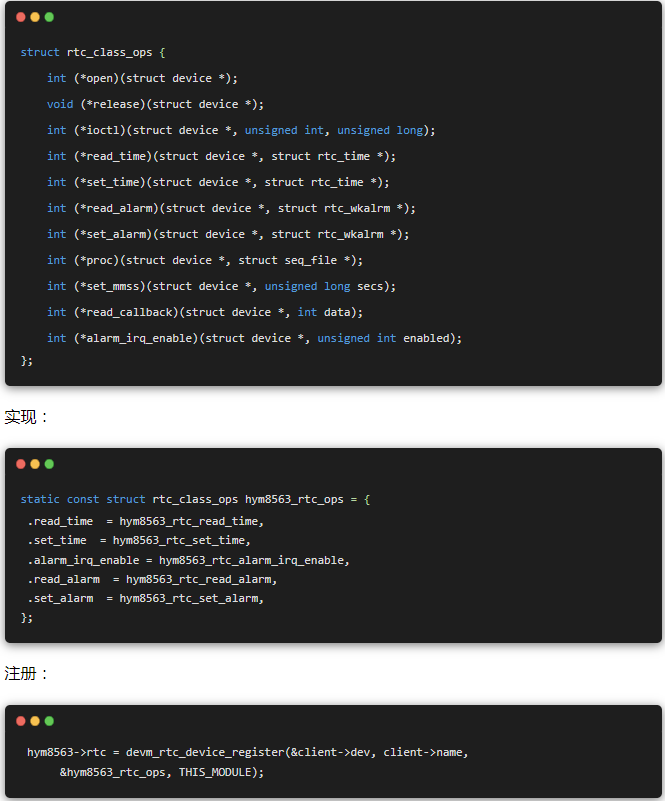
Task: Click the green dot in the hym8563_rtc_ops code block
Action: point(49,464)
